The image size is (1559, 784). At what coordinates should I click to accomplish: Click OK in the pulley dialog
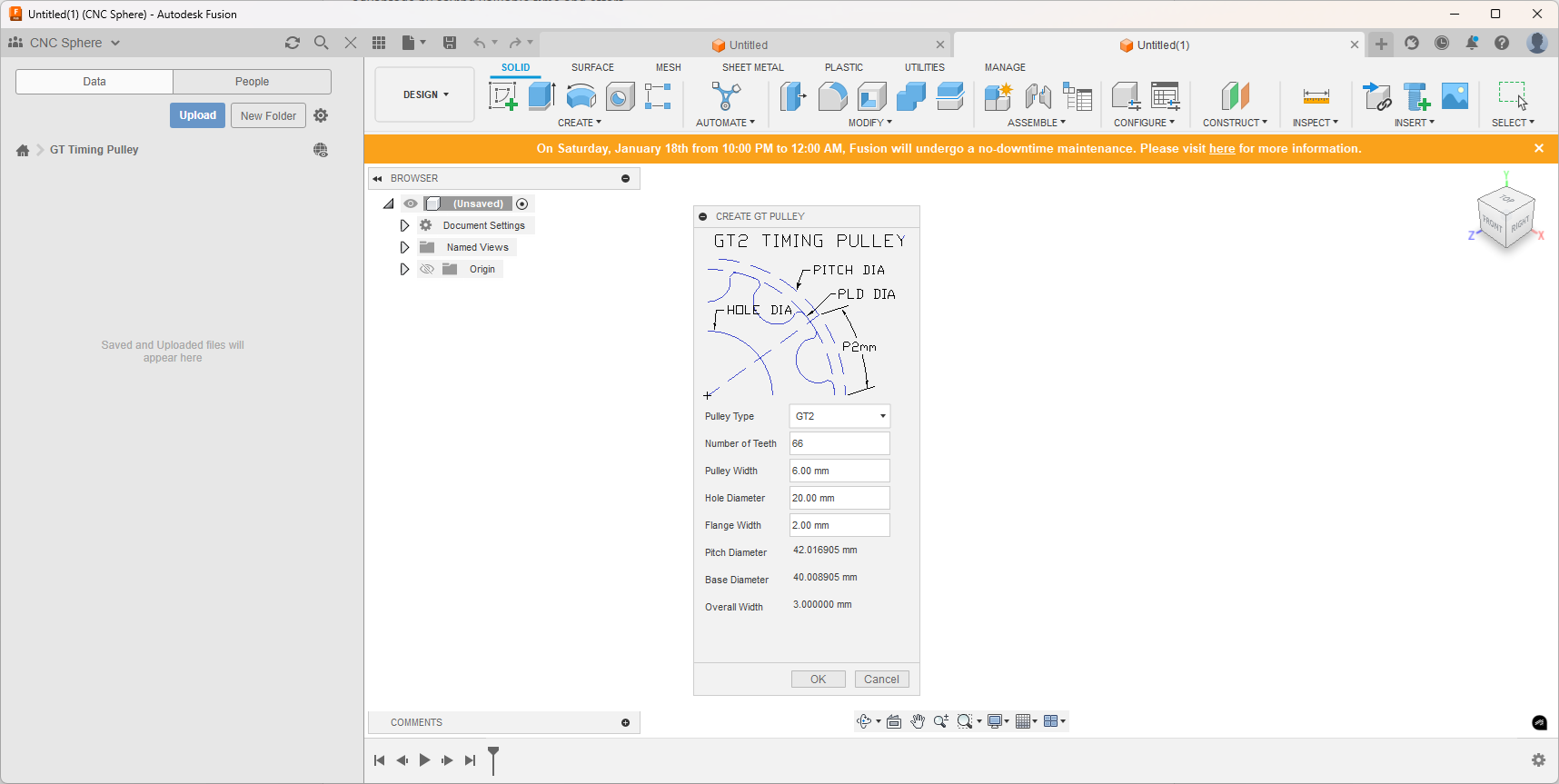[x=818, y=680]
